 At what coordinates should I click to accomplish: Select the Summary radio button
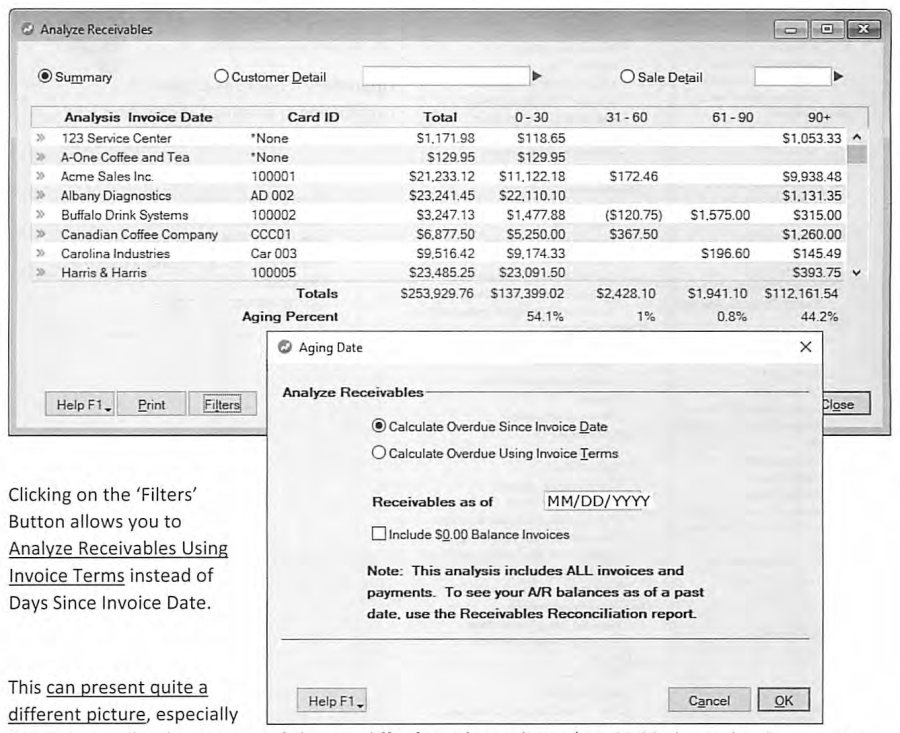(45, 76)
